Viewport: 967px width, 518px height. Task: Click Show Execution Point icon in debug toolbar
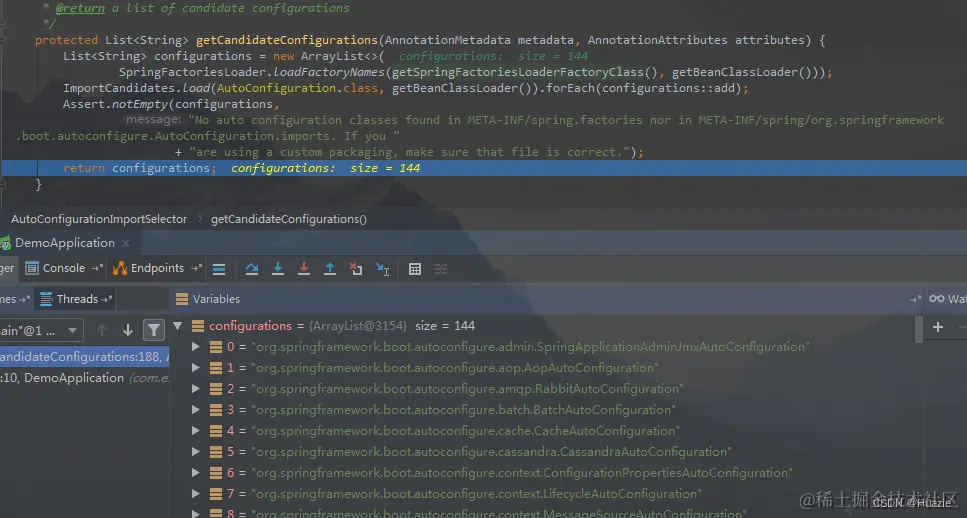coord(219,269)
